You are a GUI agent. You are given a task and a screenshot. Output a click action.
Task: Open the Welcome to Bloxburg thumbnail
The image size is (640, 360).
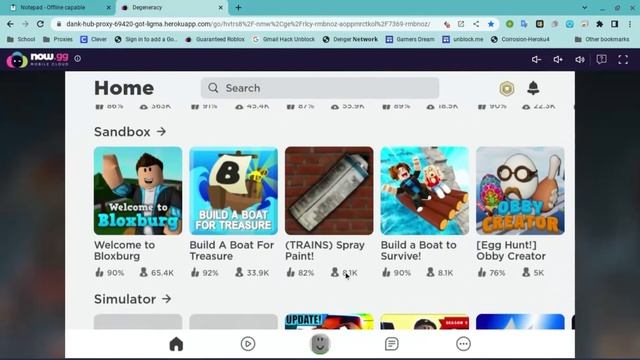[138, 191]
